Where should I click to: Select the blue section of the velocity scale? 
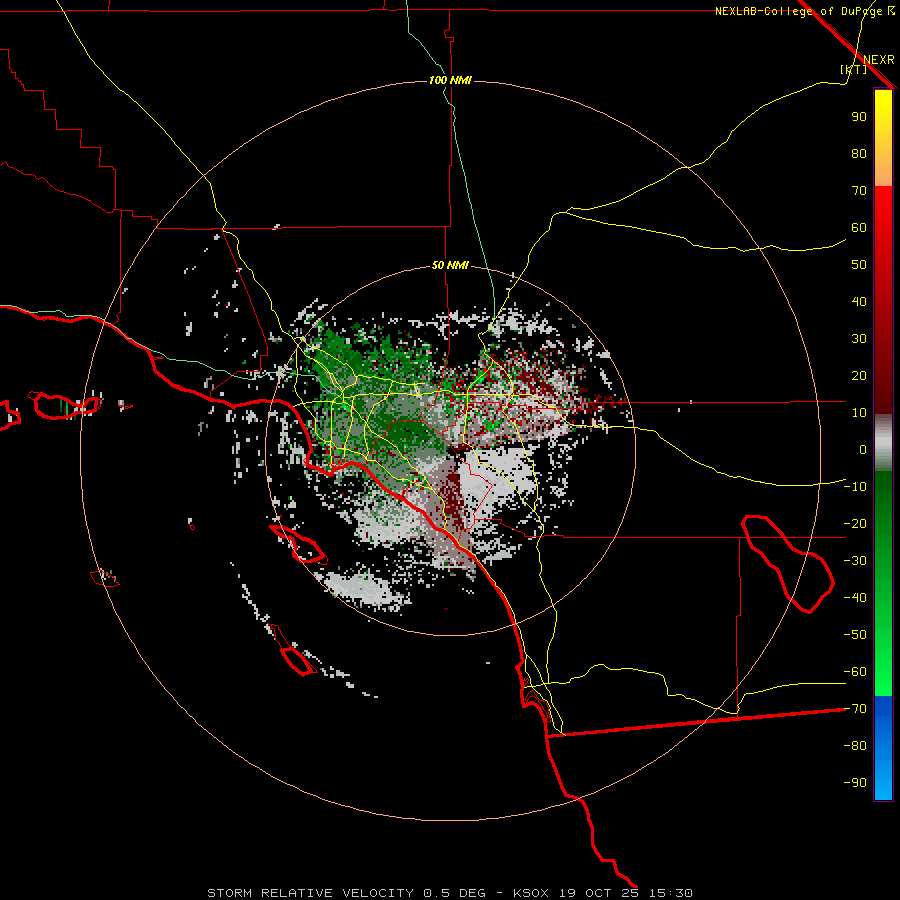point(883,748)
